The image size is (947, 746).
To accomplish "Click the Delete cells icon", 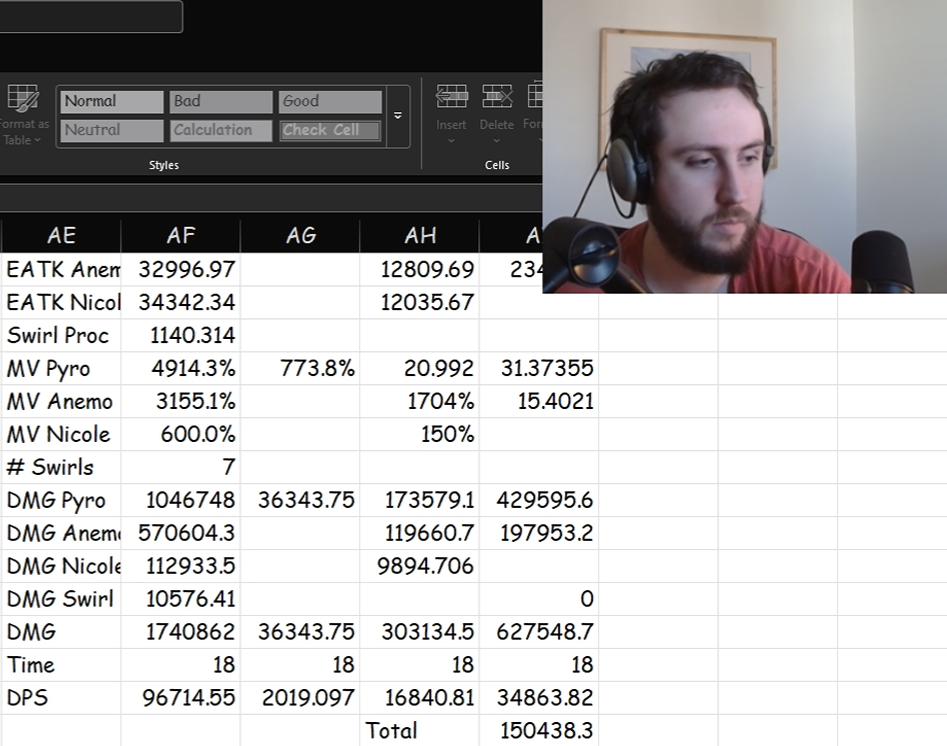I will (496, 97).
